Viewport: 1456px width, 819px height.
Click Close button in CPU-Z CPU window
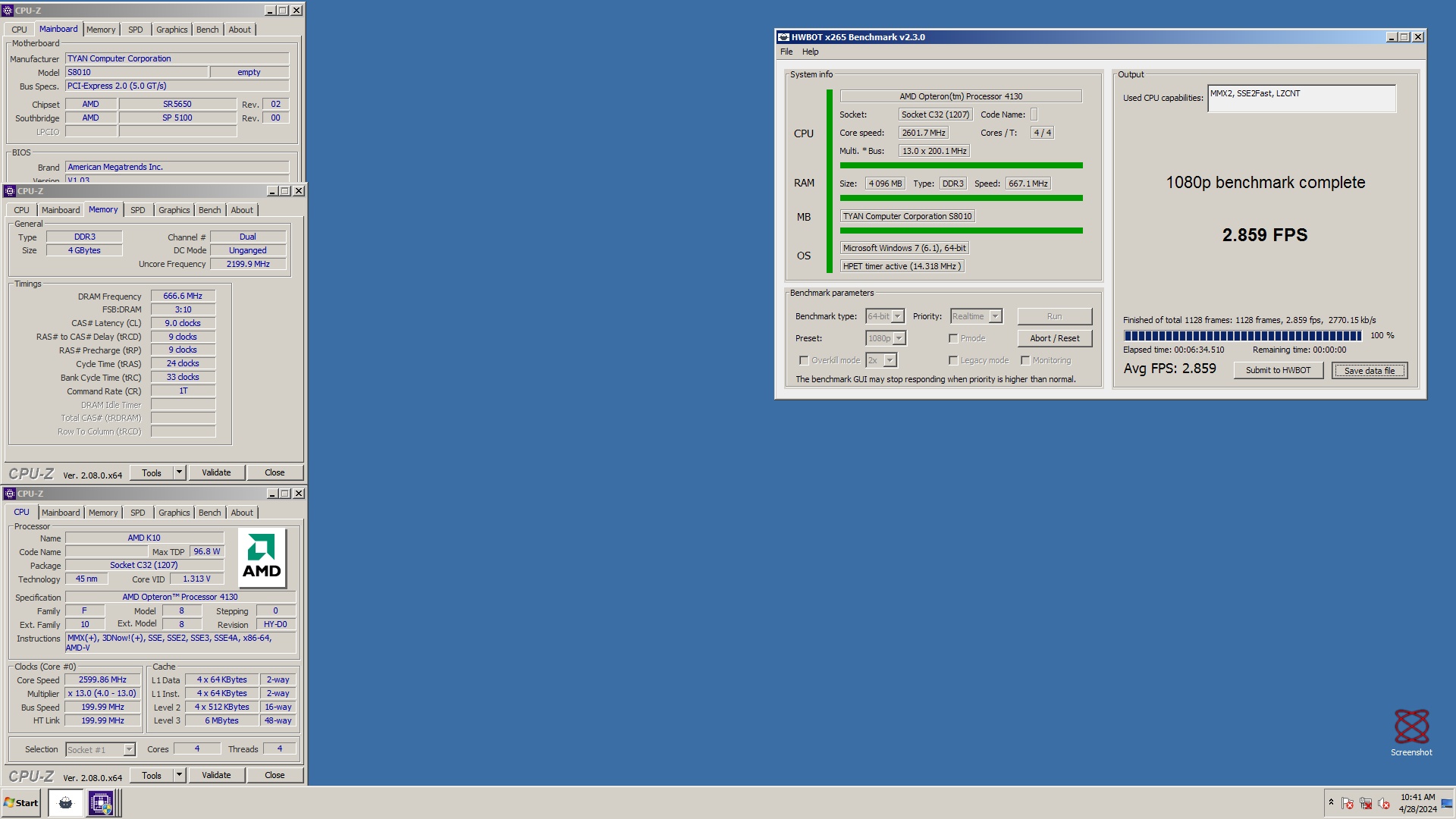point(275,775)
